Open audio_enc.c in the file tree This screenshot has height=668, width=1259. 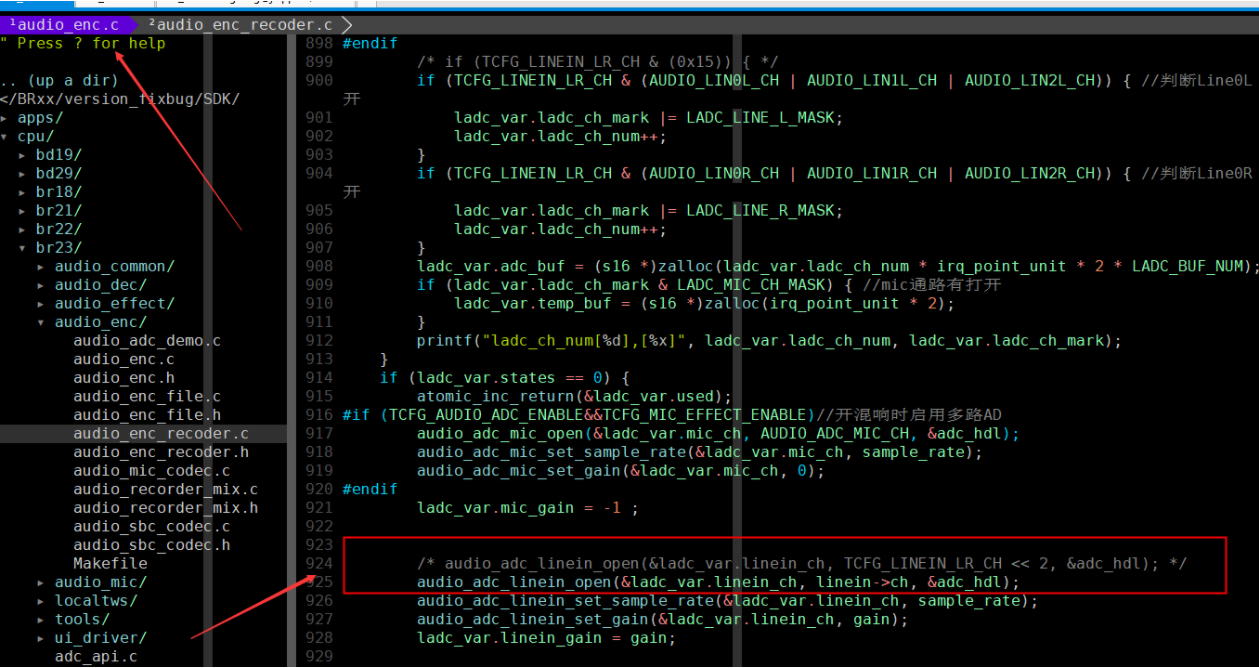124,359
